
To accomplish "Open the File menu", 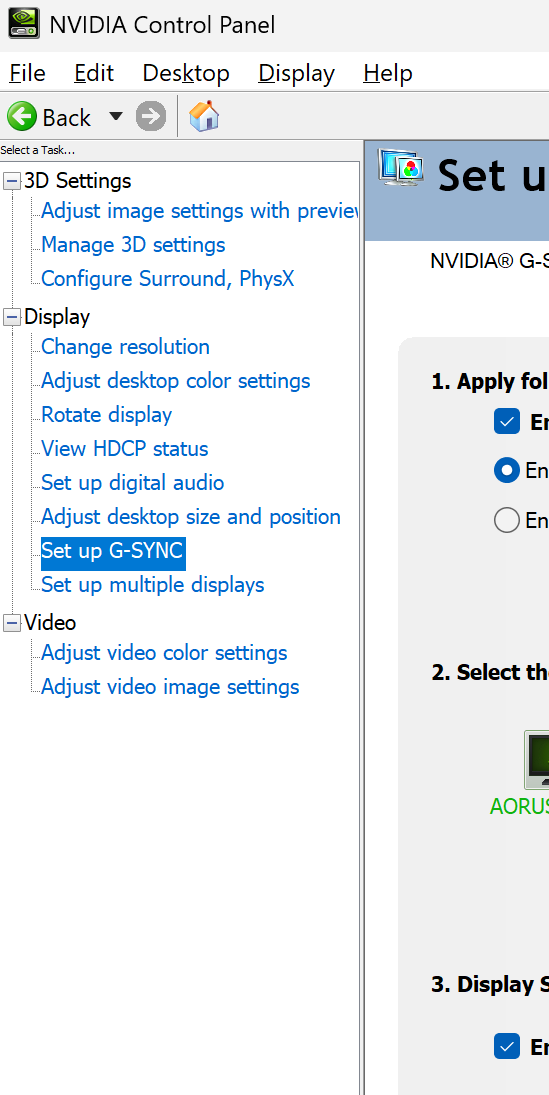I will pos(27,73).
